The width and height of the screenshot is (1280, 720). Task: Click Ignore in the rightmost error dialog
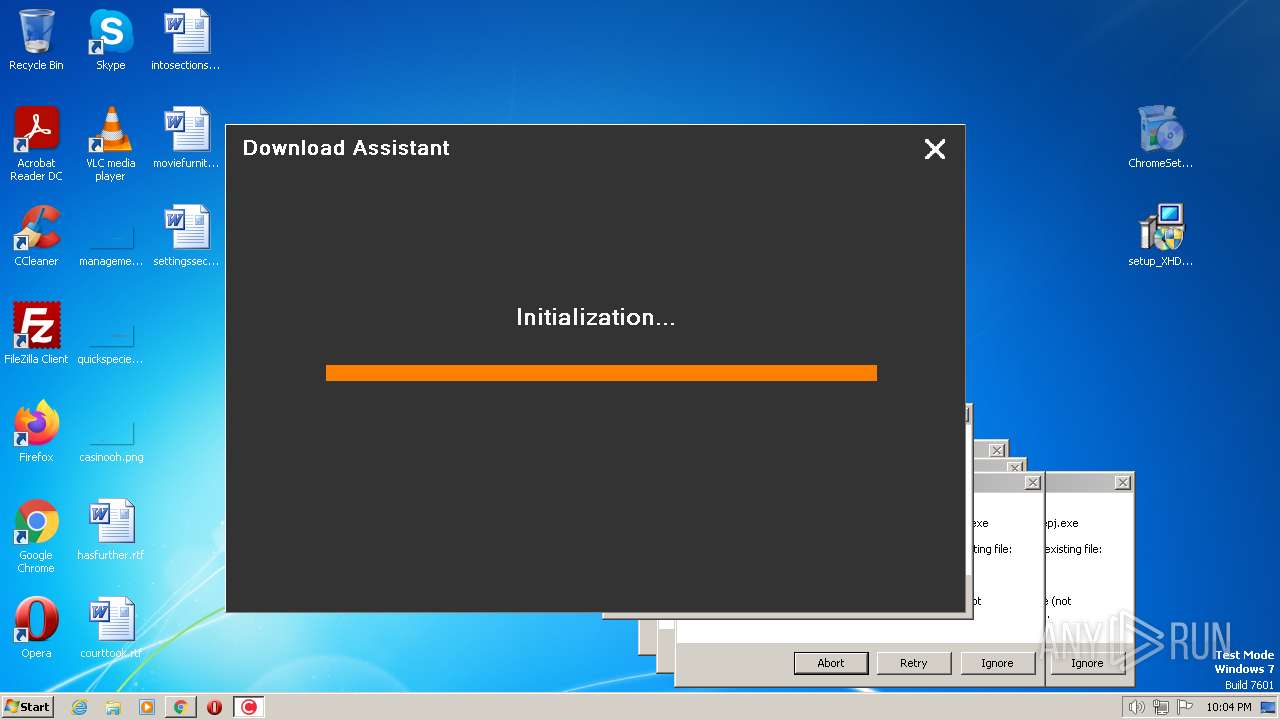(1087, 663)
